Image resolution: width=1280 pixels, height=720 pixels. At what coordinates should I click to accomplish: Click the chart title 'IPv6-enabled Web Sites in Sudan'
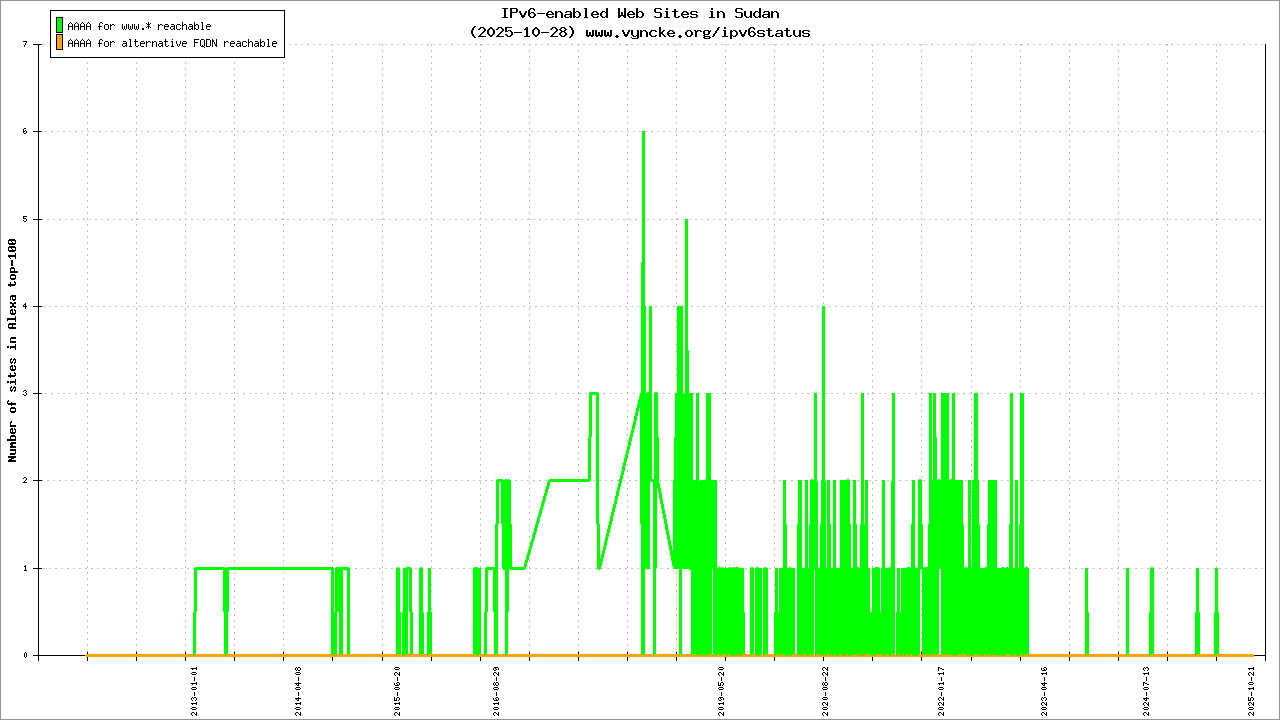click(x=640, y=14)
